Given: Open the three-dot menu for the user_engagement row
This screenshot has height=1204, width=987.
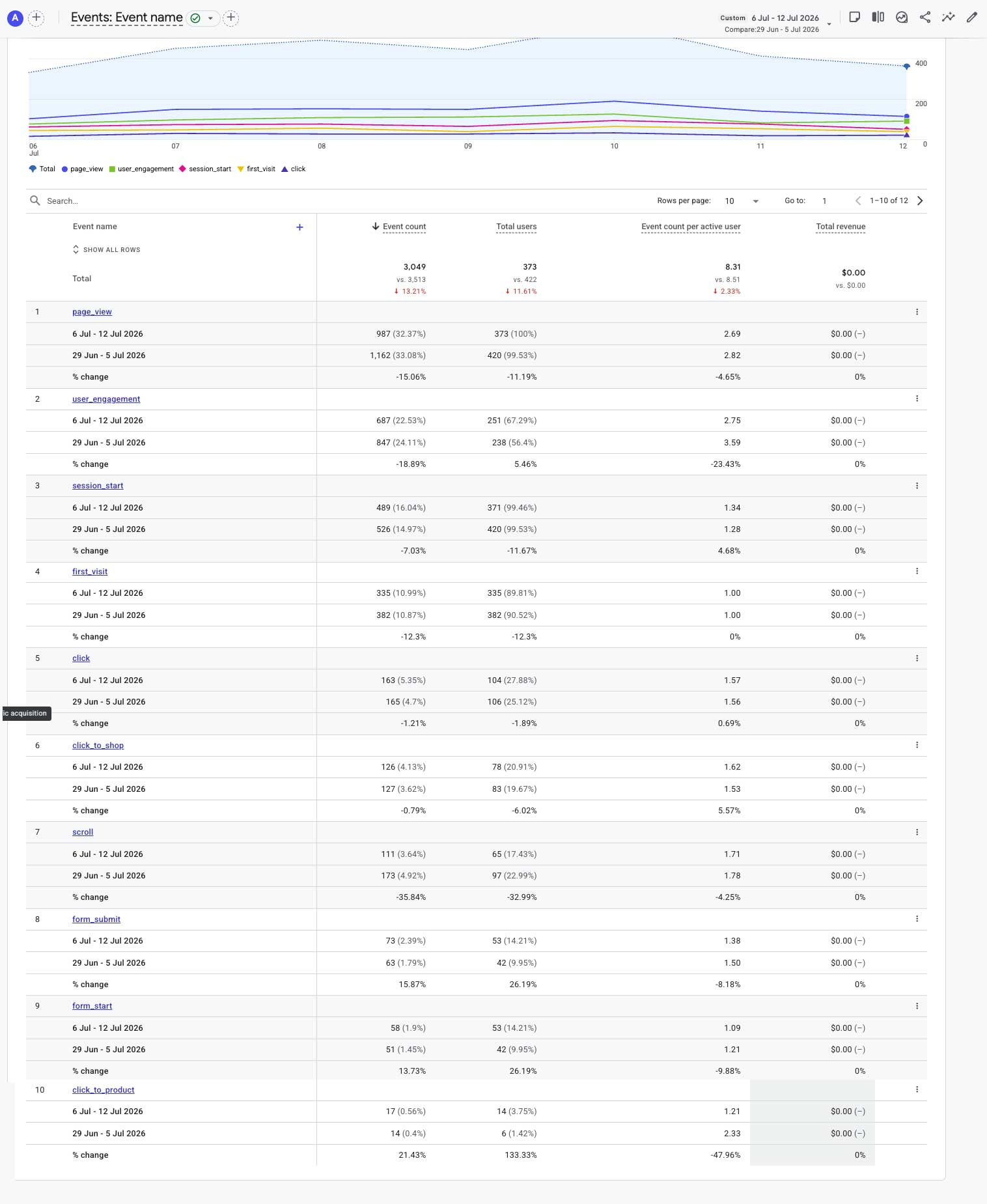Looking at the screenshot, I should pos(917,399).
